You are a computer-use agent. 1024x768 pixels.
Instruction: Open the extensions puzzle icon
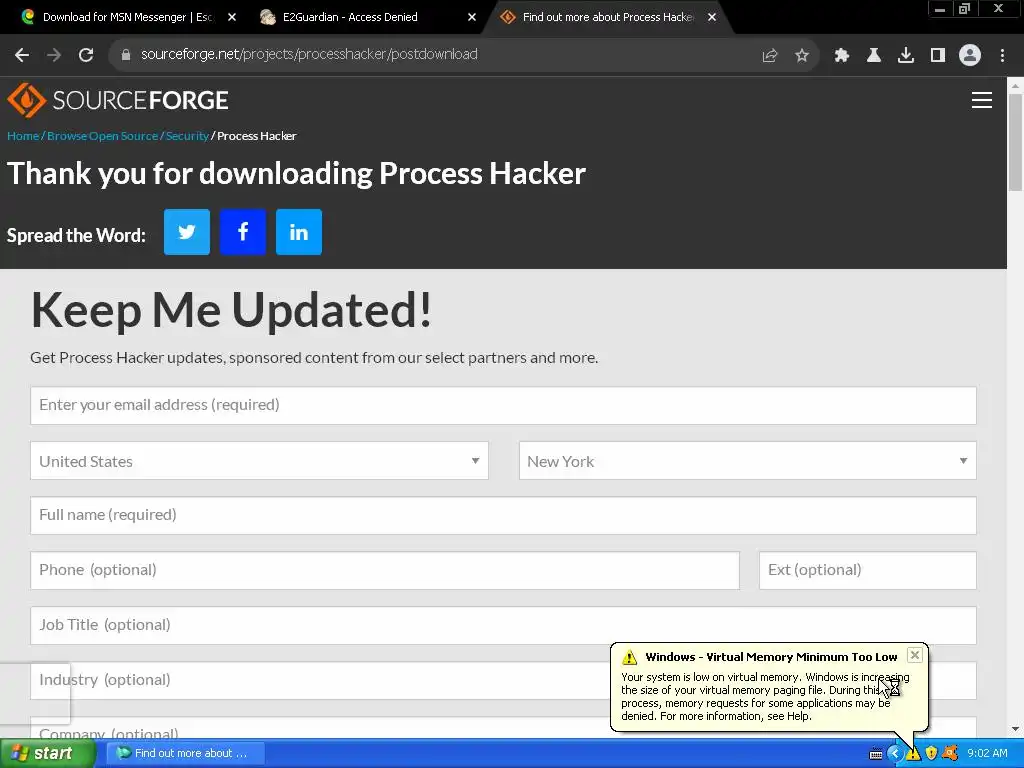841,55
